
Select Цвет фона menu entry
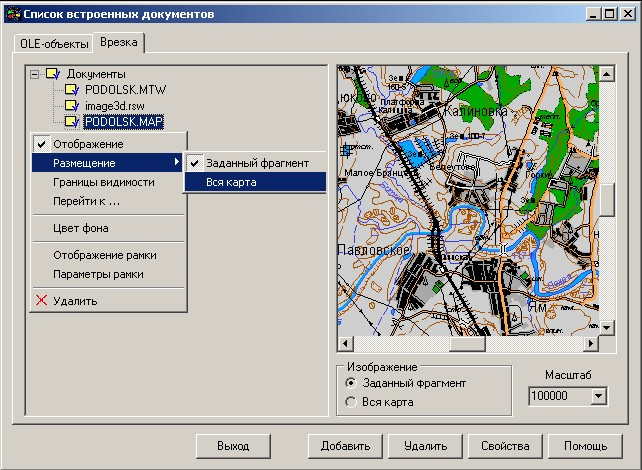tap(81, 228)
